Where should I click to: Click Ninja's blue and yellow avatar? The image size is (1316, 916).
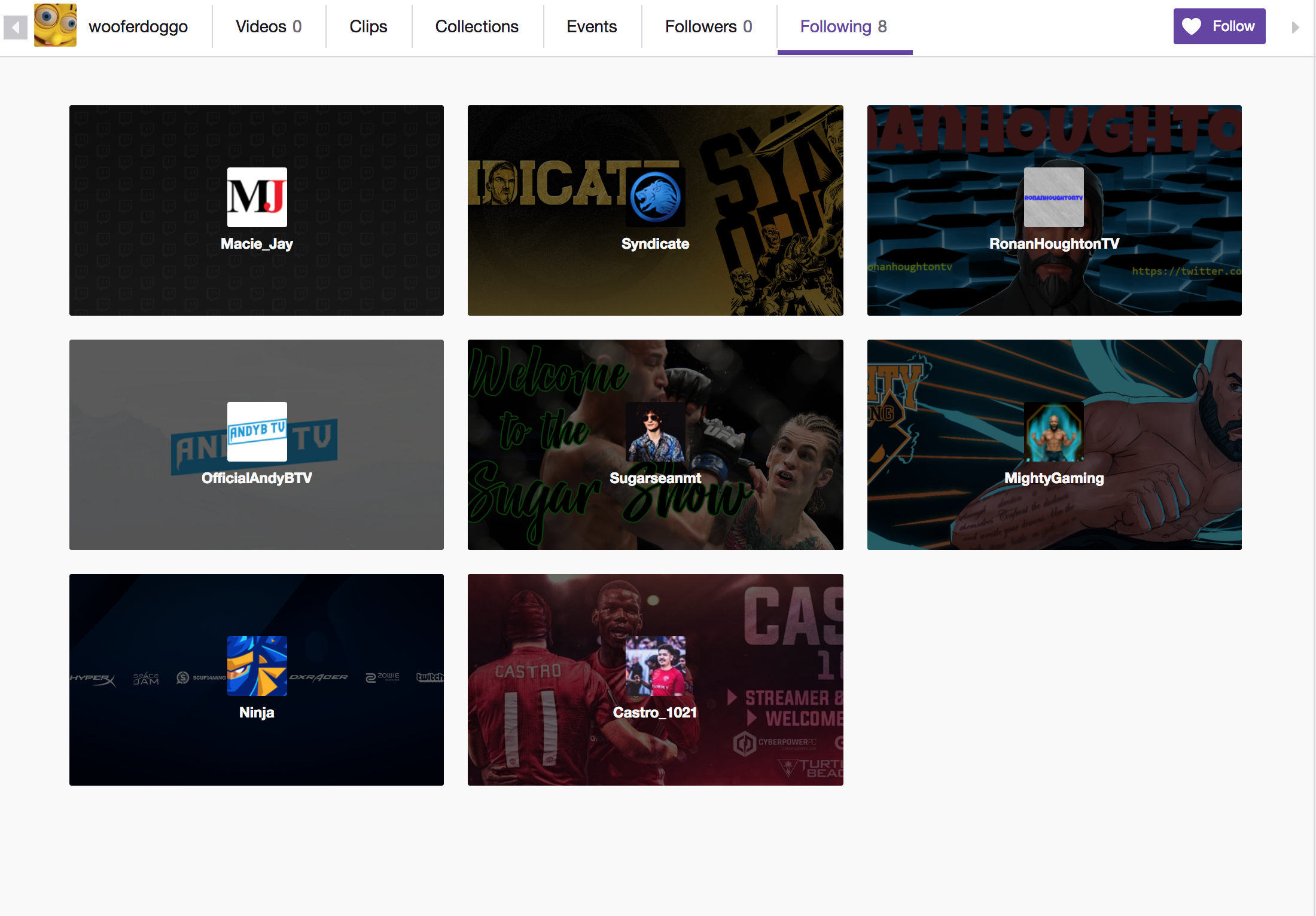point(257,666)
